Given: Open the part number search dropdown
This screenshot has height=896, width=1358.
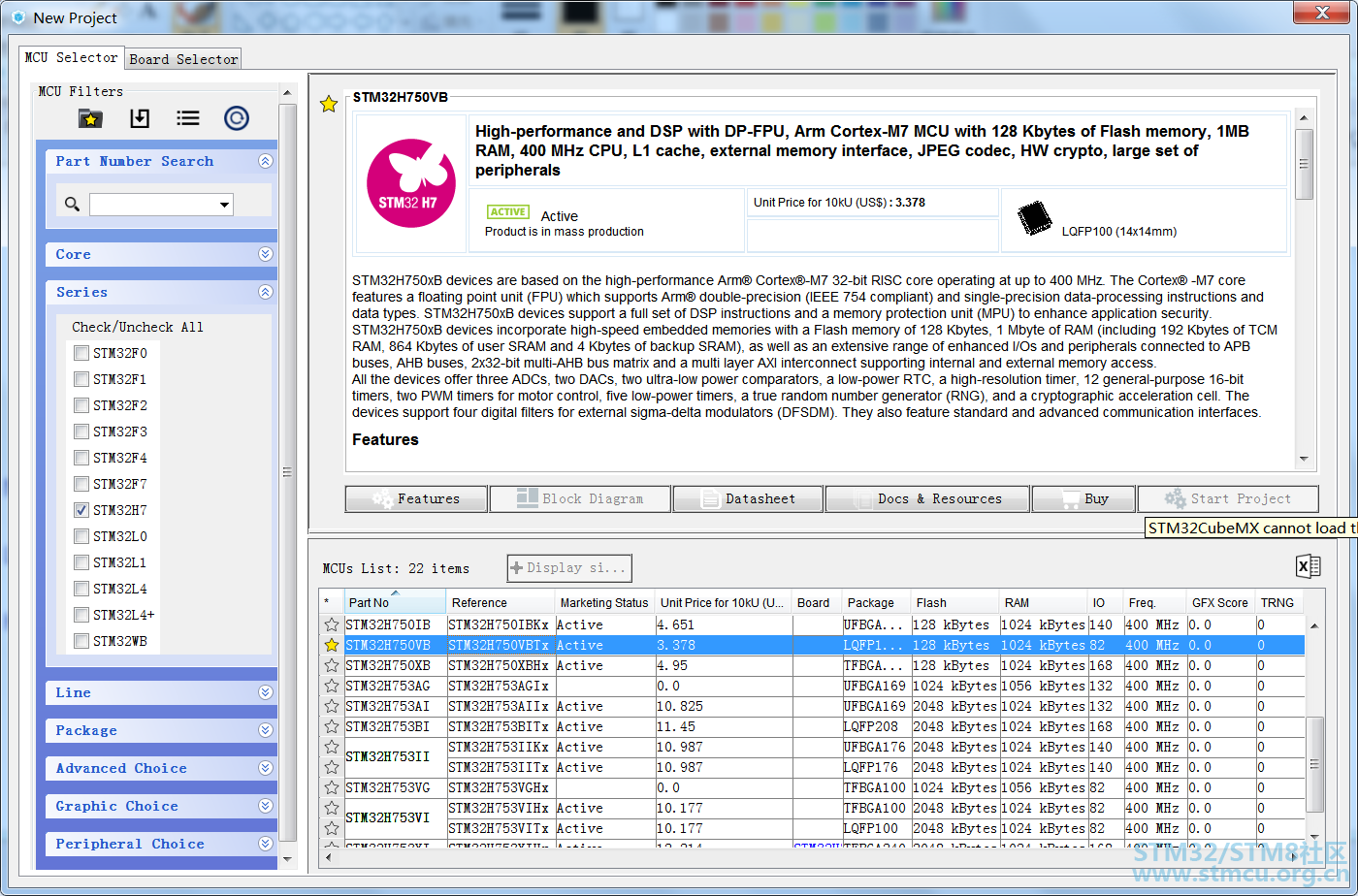Looking at the screenshot, I should [x=225, y=205].
